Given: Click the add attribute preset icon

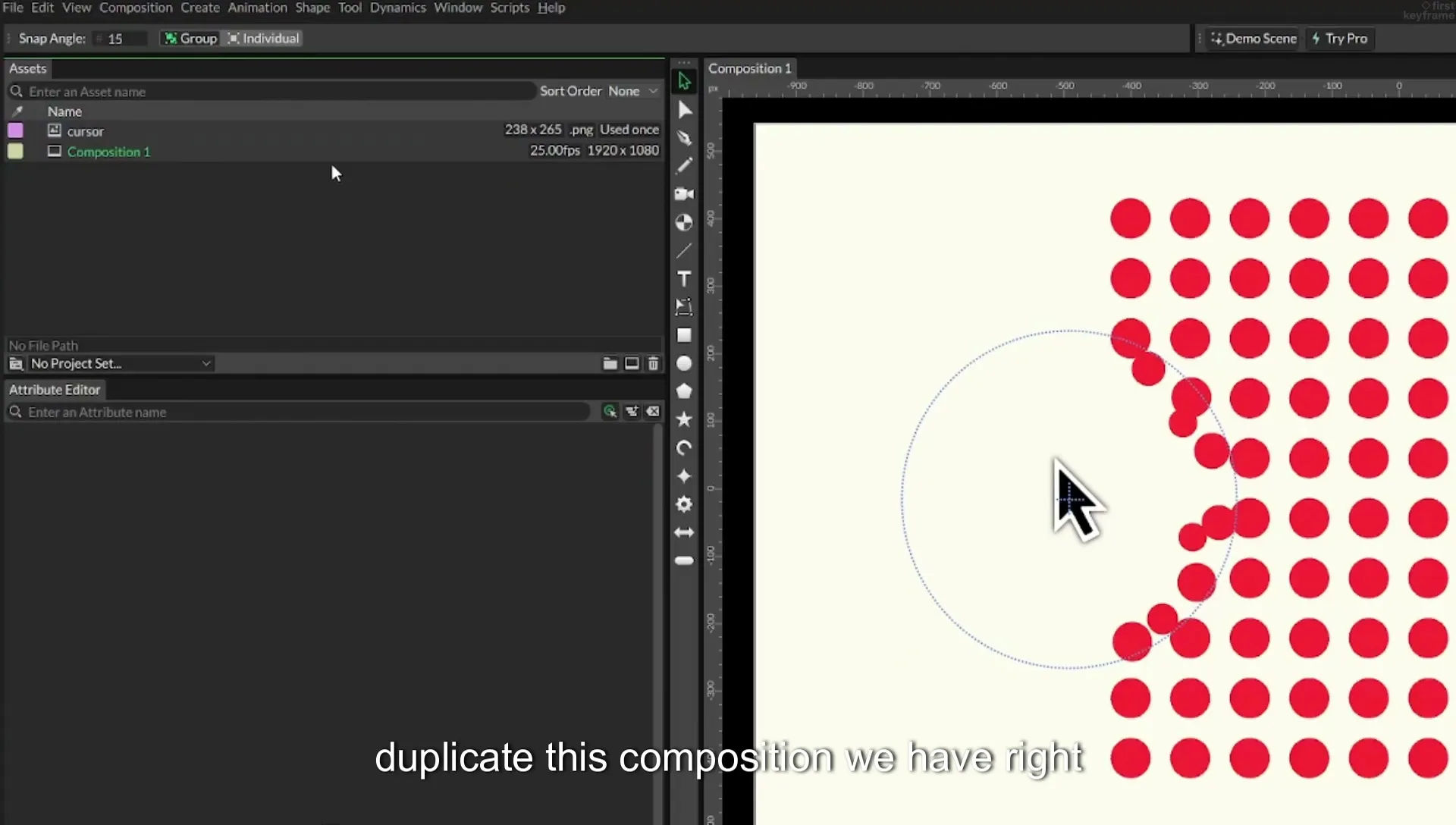Looking at the screenshot, I should 631,412.
